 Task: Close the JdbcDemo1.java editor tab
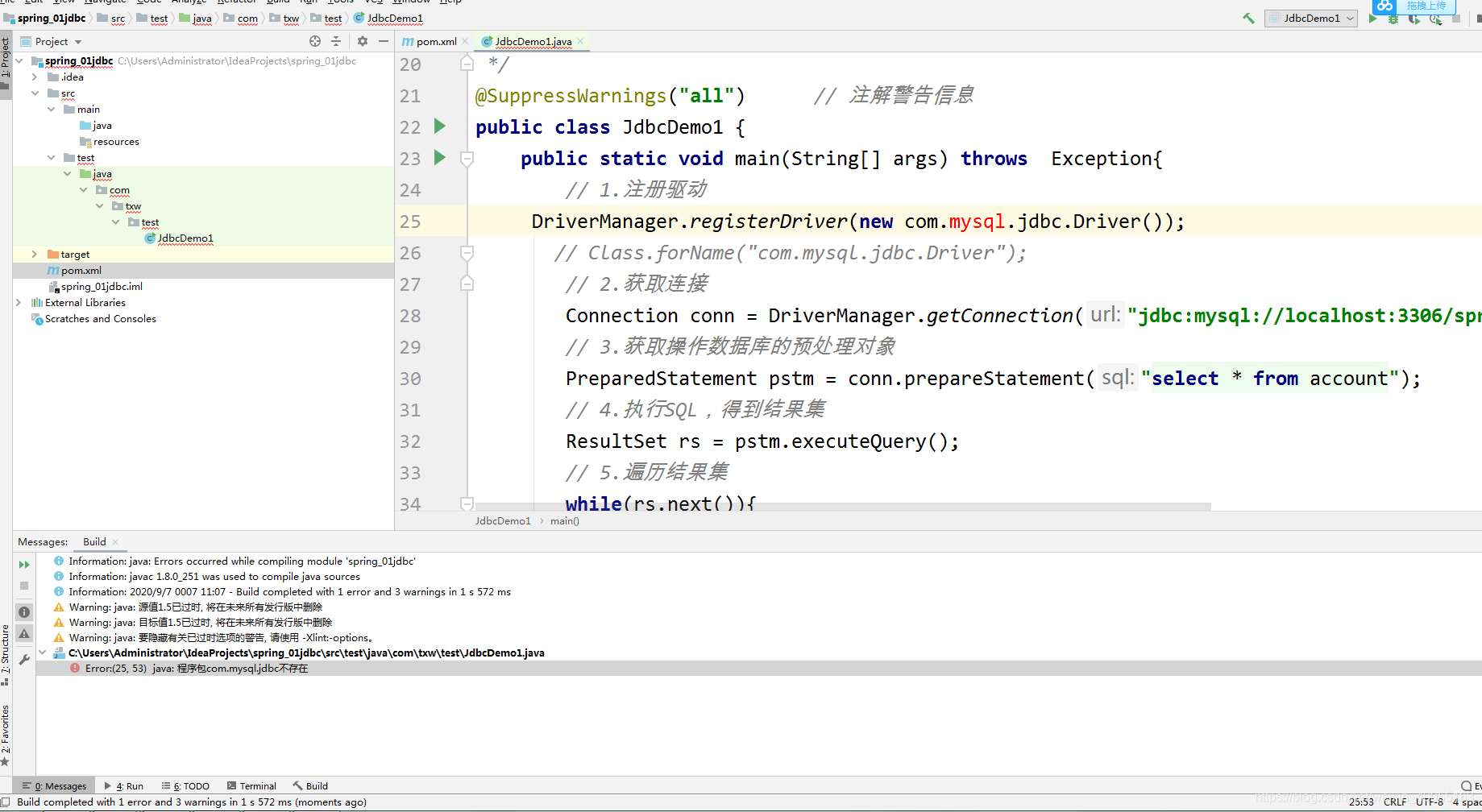pyautogui.click(x=580, y=41)
